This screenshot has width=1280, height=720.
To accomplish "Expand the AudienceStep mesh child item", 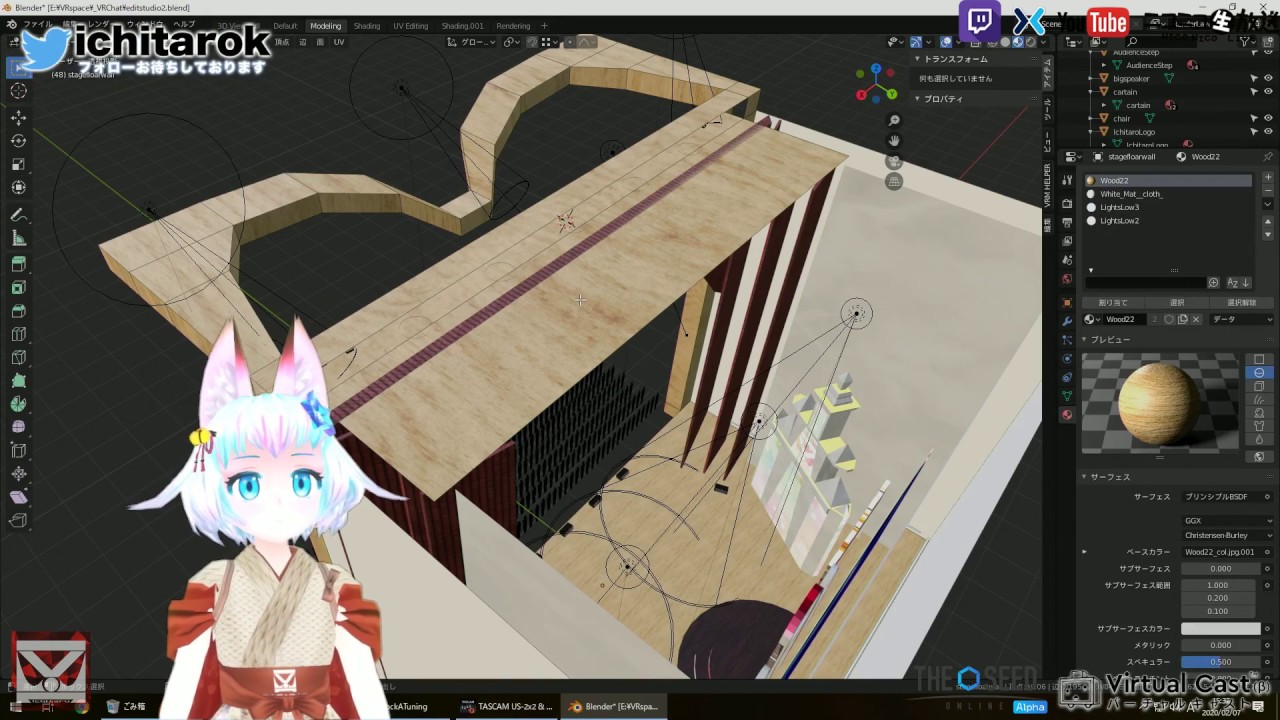I will (1106, 65).
